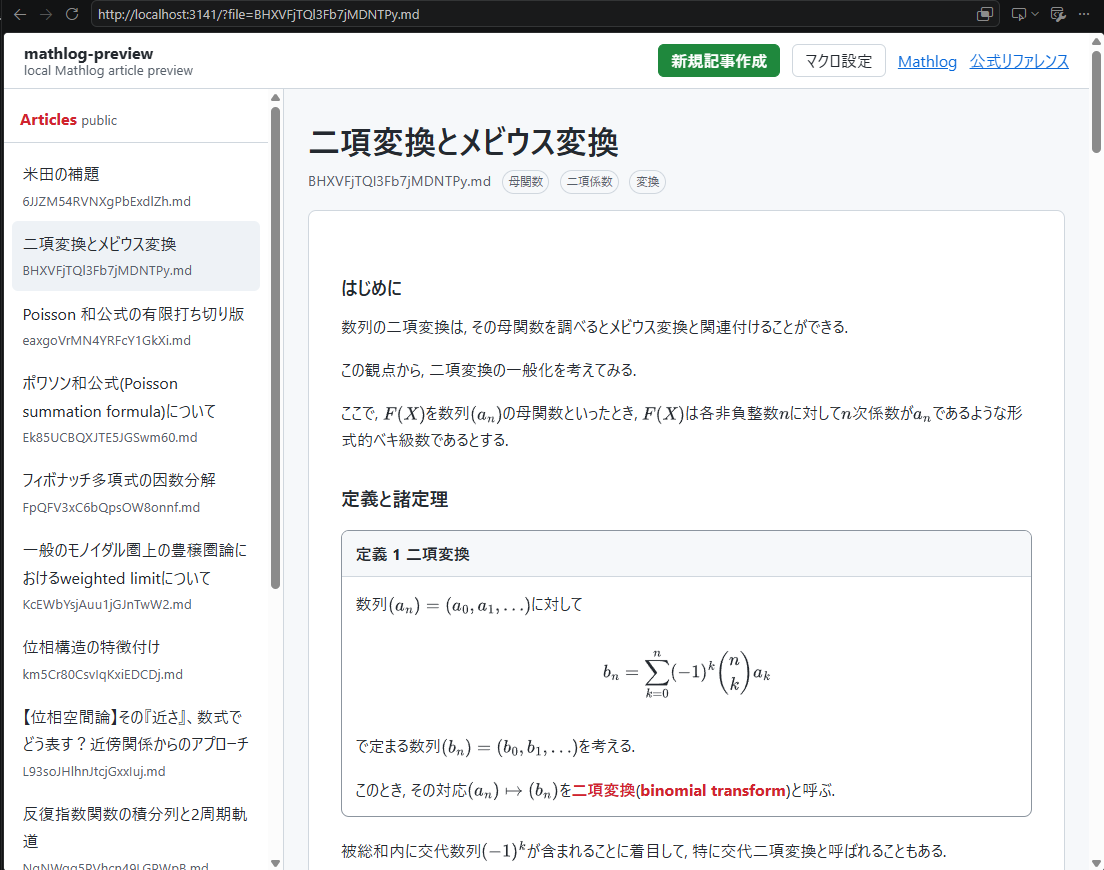Open the browser extension edit icon
The image size is (1104, 870).
pyautogui.click(x=1058, y=14)
